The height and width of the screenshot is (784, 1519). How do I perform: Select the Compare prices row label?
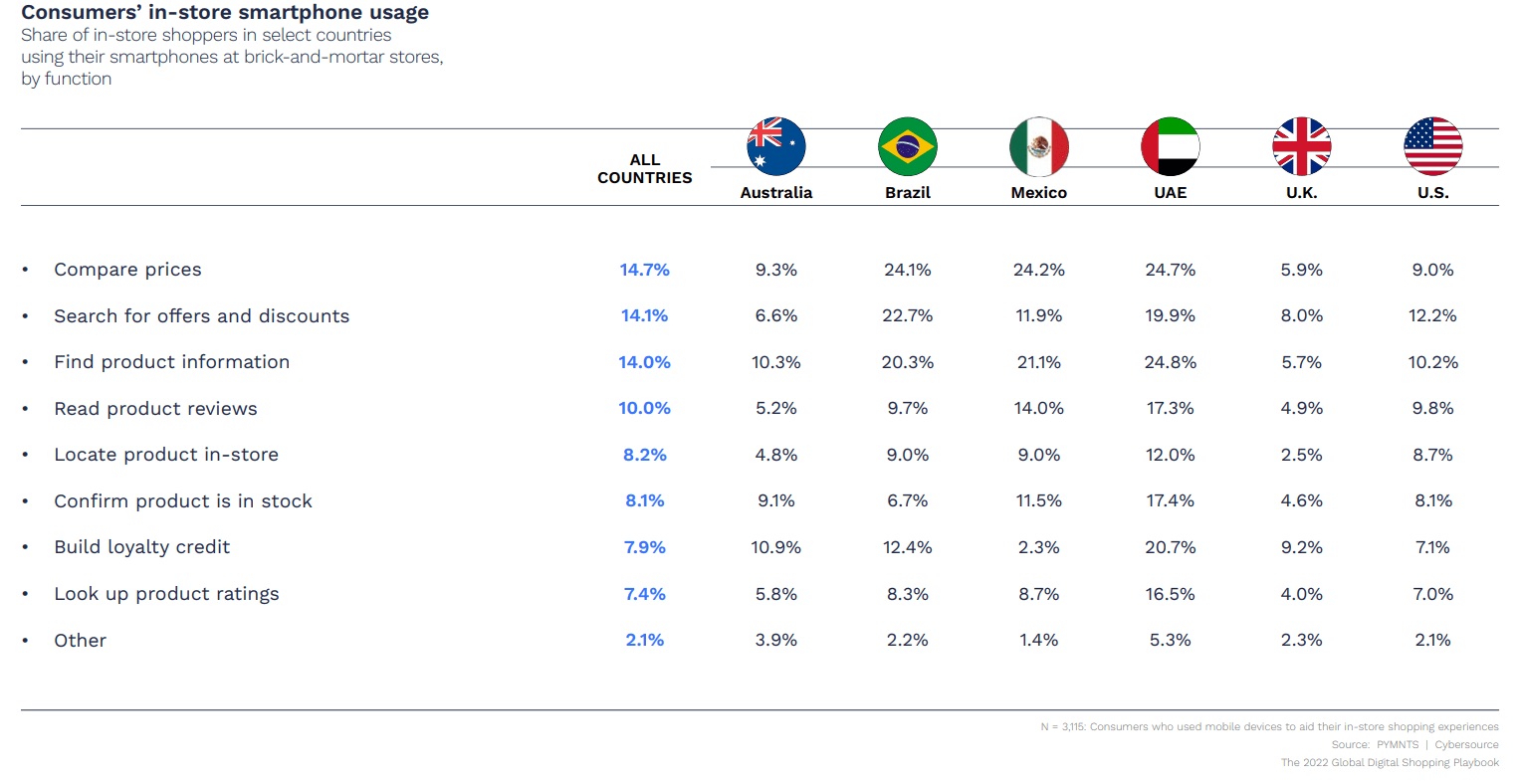[x=127, y=270]
